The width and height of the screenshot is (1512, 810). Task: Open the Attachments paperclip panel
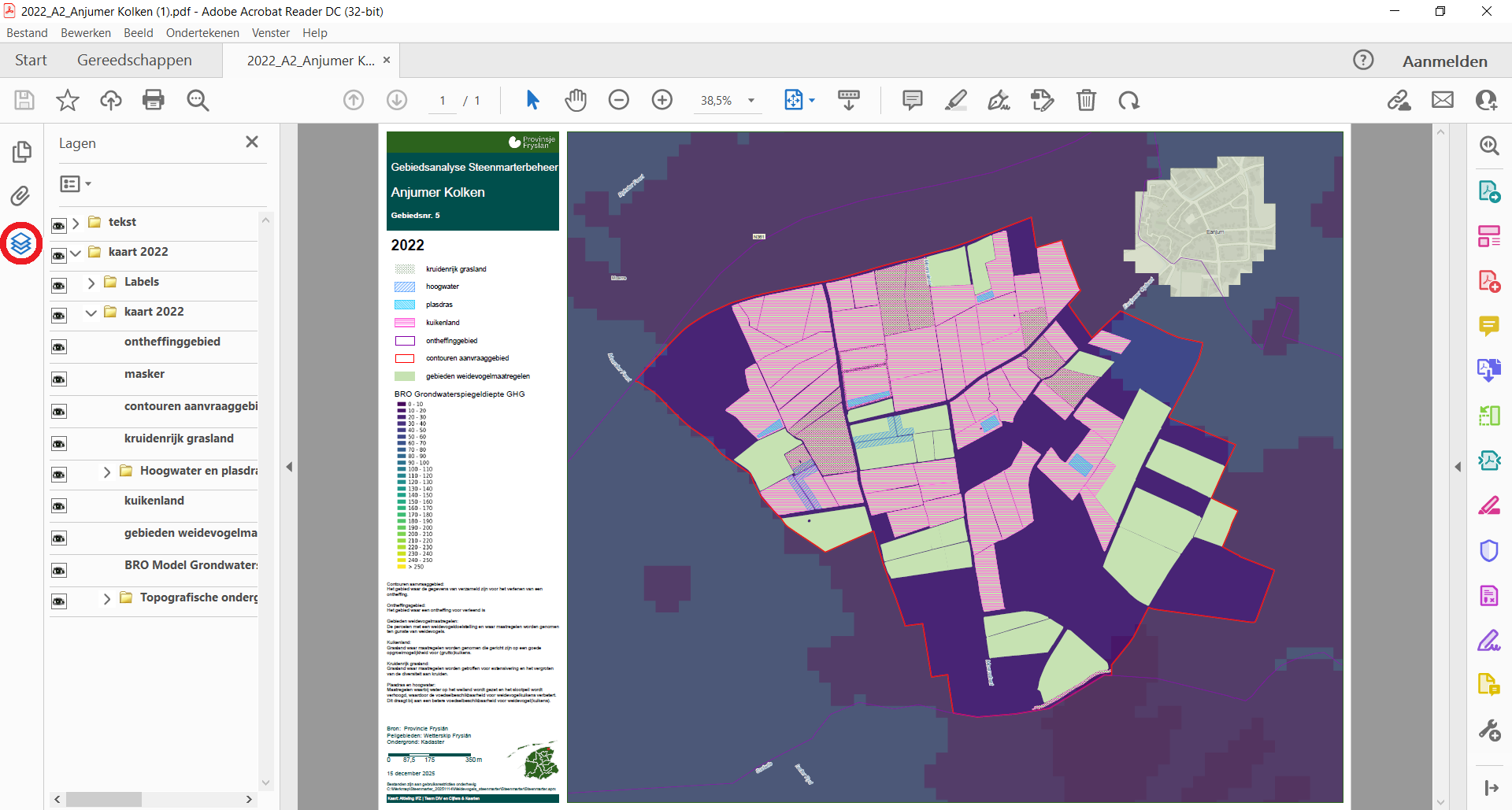tap(21, 195)
